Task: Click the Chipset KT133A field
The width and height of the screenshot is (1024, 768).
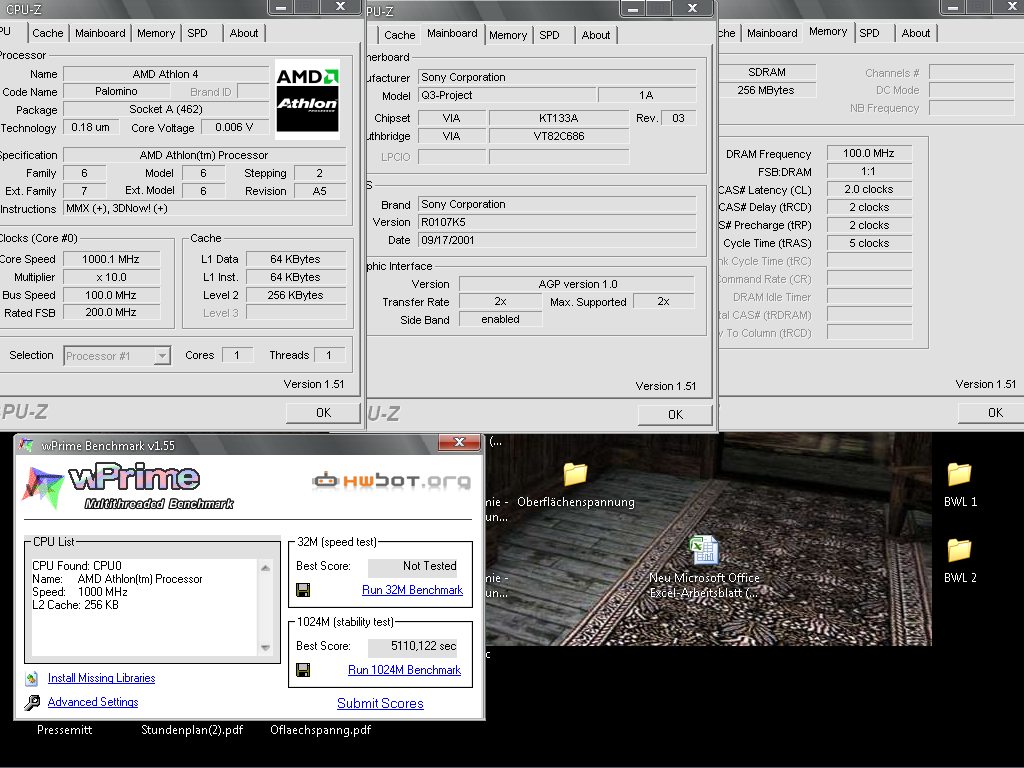Action: tap(558, 118)
